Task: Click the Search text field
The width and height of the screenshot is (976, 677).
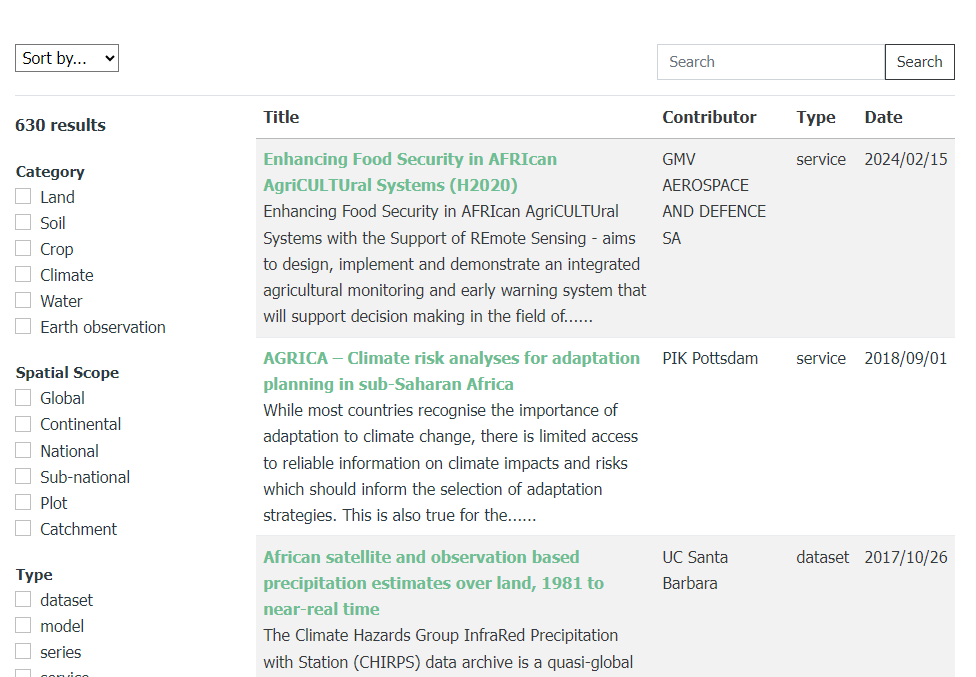Action: pyautogui.click(x=770, y=62)
